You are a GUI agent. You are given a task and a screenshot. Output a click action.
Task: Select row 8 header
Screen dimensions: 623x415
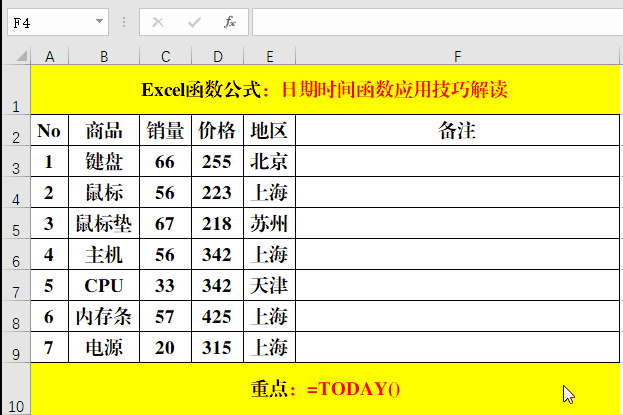16,316
